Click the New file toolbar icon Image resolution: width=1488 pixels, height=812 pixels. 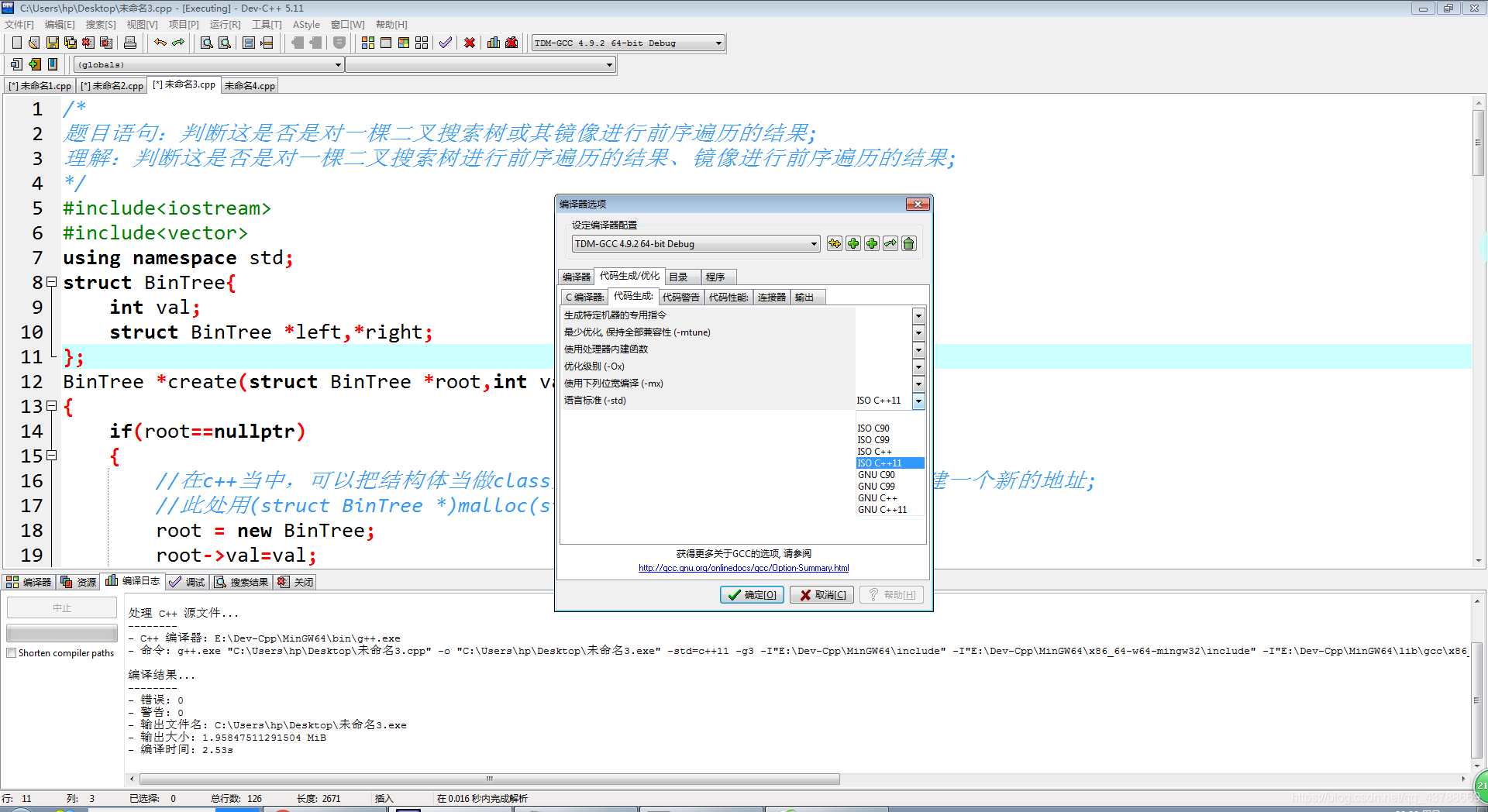click(17, 43)
